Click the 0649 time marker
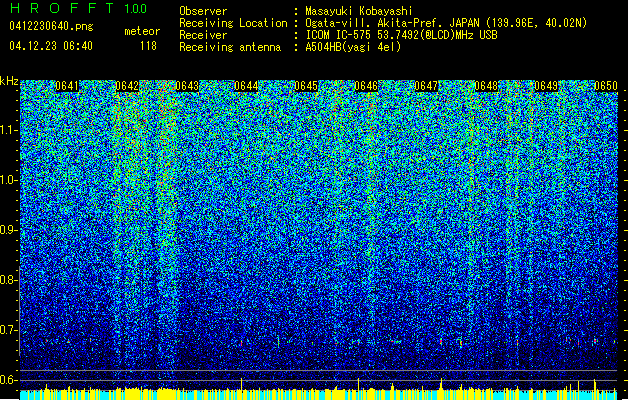 click(x=546, y=86)
